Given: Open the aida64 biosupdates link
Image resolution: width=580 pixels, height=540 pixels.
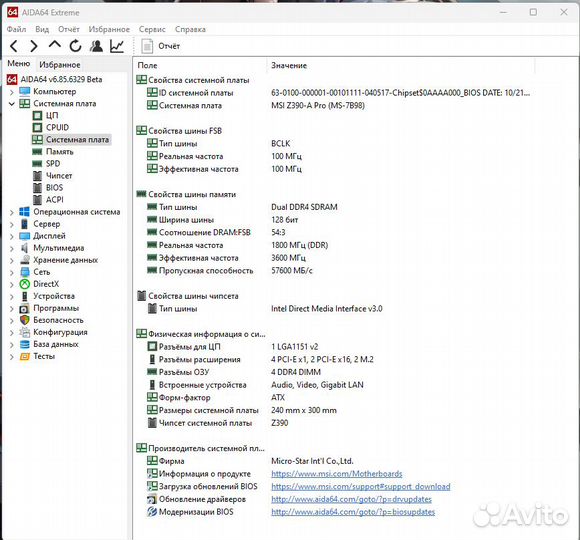Looking at the screenshot, I should click(353, 512).
